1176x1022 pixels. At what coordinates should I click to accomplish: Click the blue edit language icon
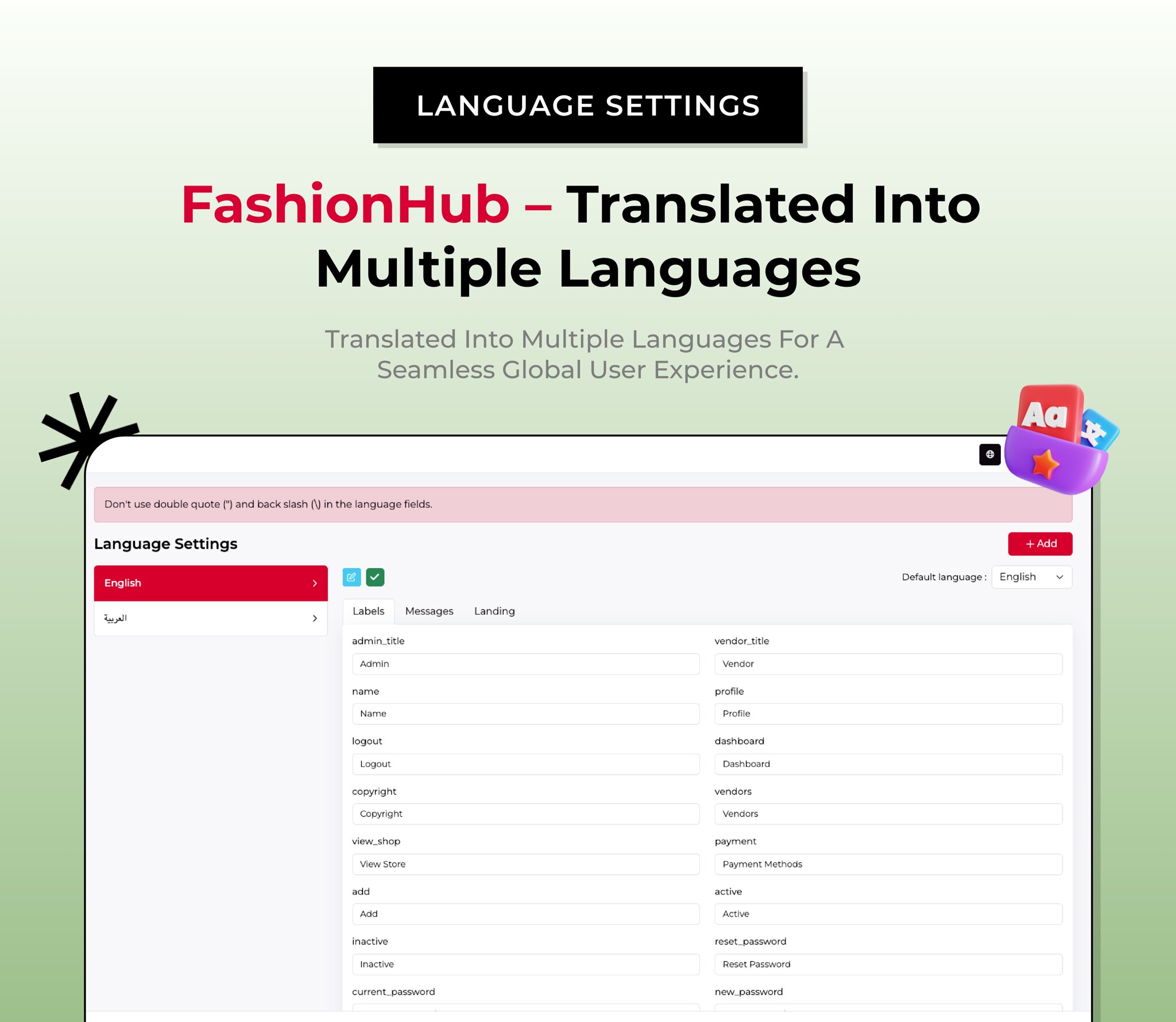[351, 577]
